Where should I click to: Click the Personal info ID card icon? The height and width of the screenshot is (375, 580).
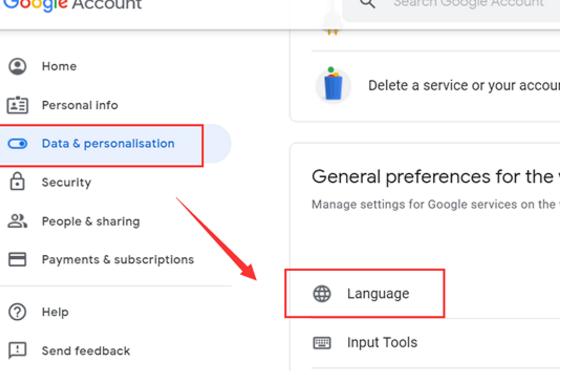[17, 105]
